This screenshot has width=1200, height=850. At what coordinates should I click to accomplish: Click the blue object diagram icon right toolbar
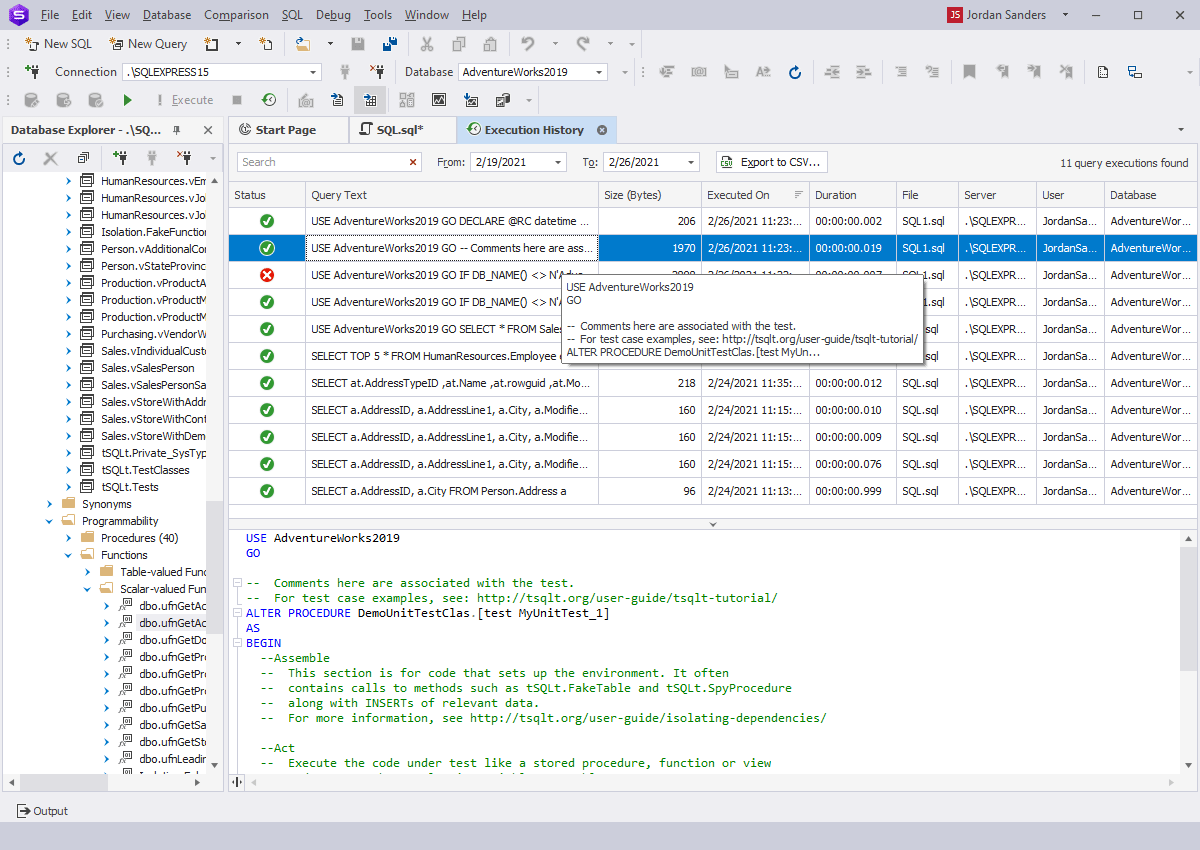1135,72
